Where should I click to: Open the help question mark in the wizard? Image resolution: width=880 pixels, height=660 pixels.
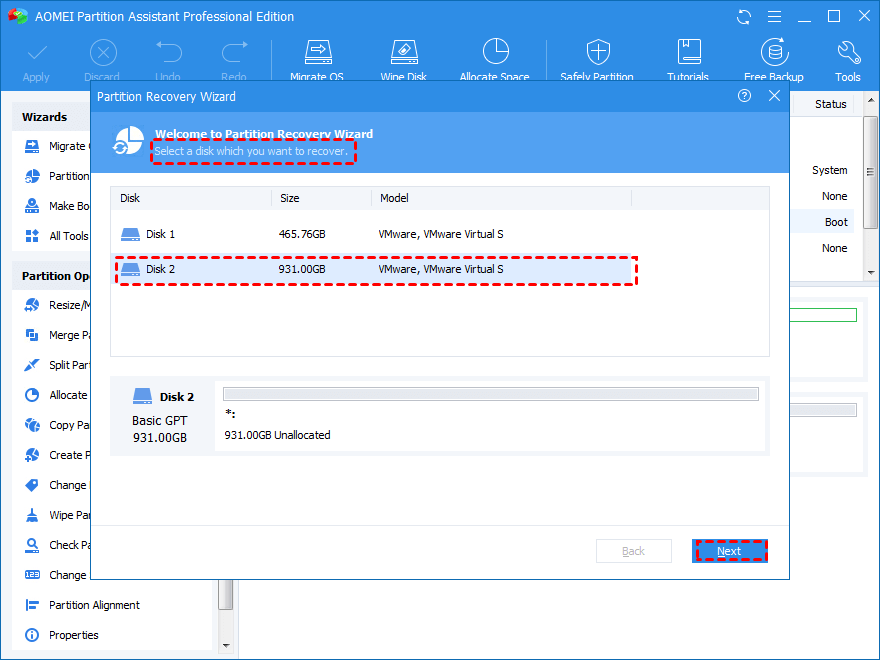(744, 95)
